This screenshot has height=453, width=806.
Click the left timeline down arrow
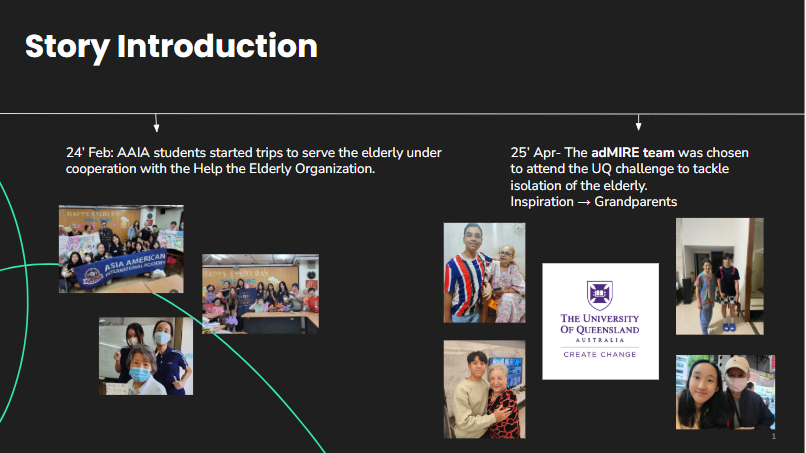[x=156, y=123]
